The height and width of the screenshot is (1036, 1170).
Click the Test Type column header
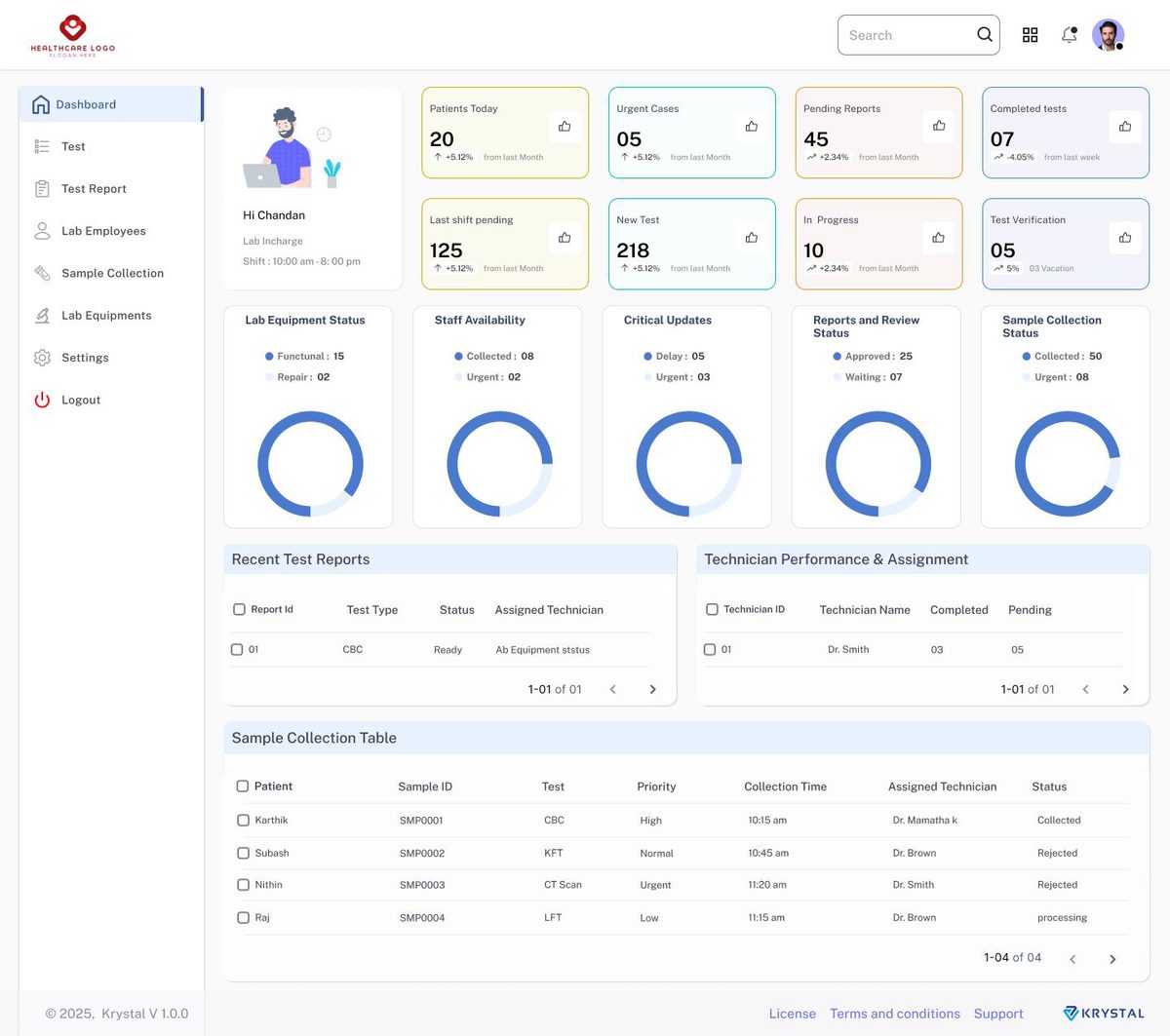pyautogui.click(x=372, y=610)
